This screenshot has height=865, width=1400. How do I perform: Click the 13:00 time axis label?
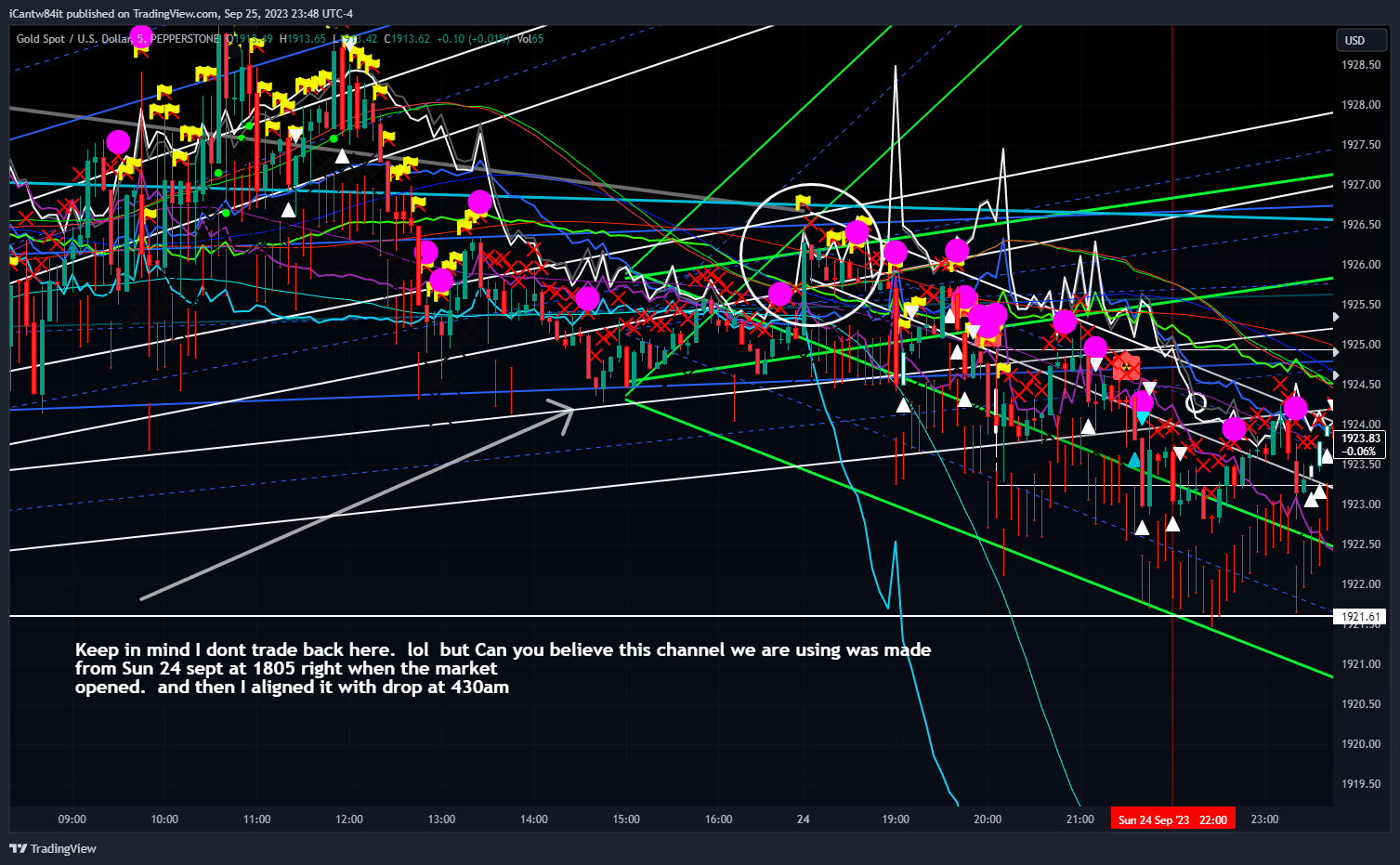(x=442, y=819)
